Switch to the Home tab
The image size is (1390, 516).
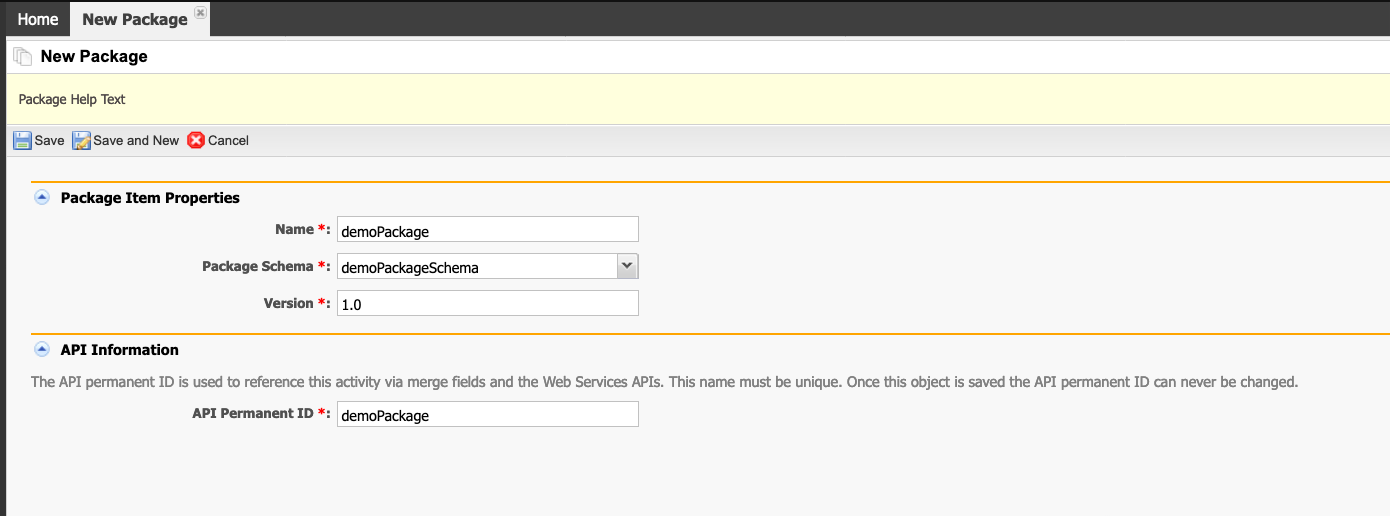point(38,19)
